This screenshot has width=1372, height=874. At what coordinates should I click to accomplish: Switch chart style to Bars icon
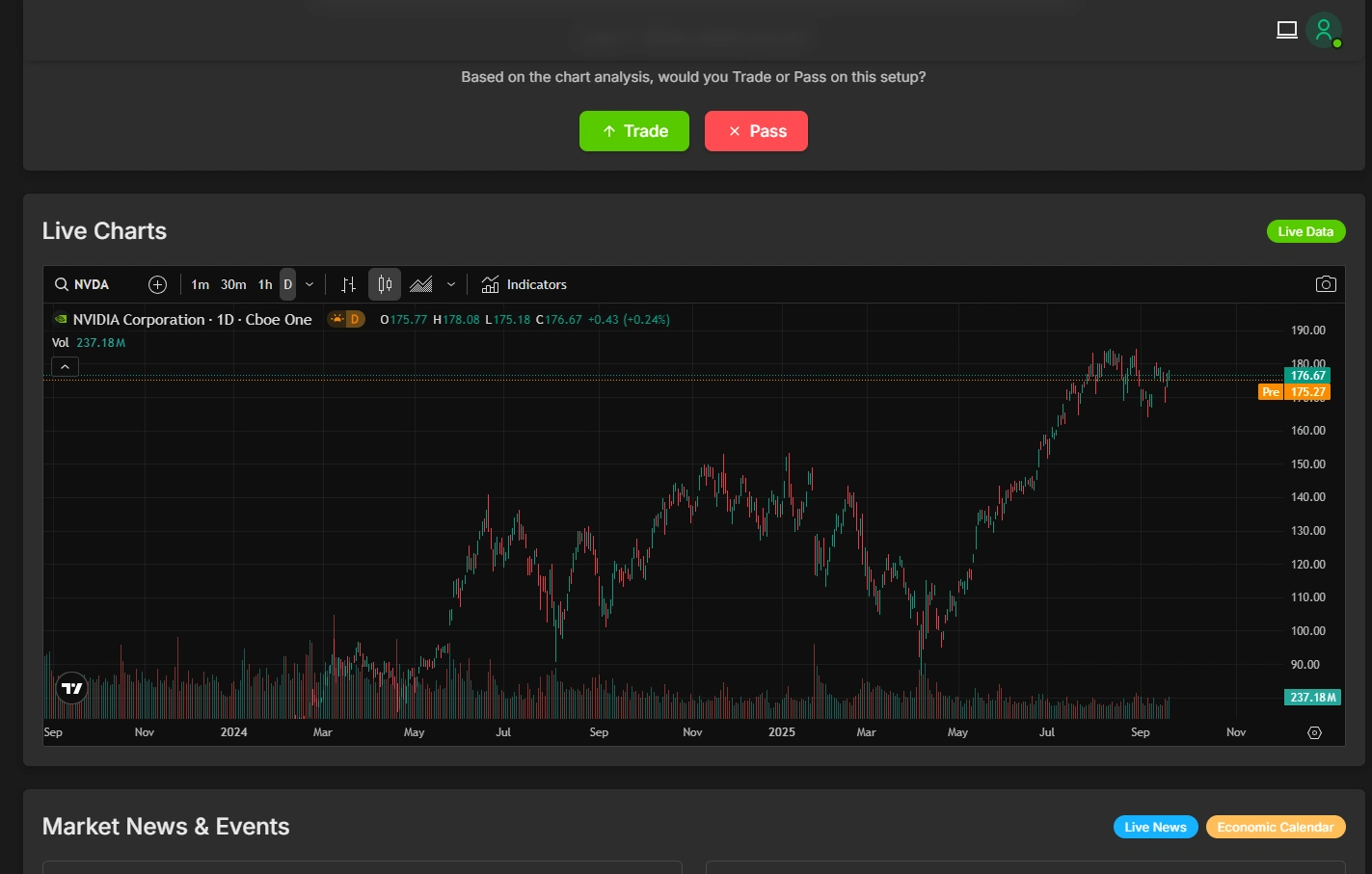click(348, 284)
